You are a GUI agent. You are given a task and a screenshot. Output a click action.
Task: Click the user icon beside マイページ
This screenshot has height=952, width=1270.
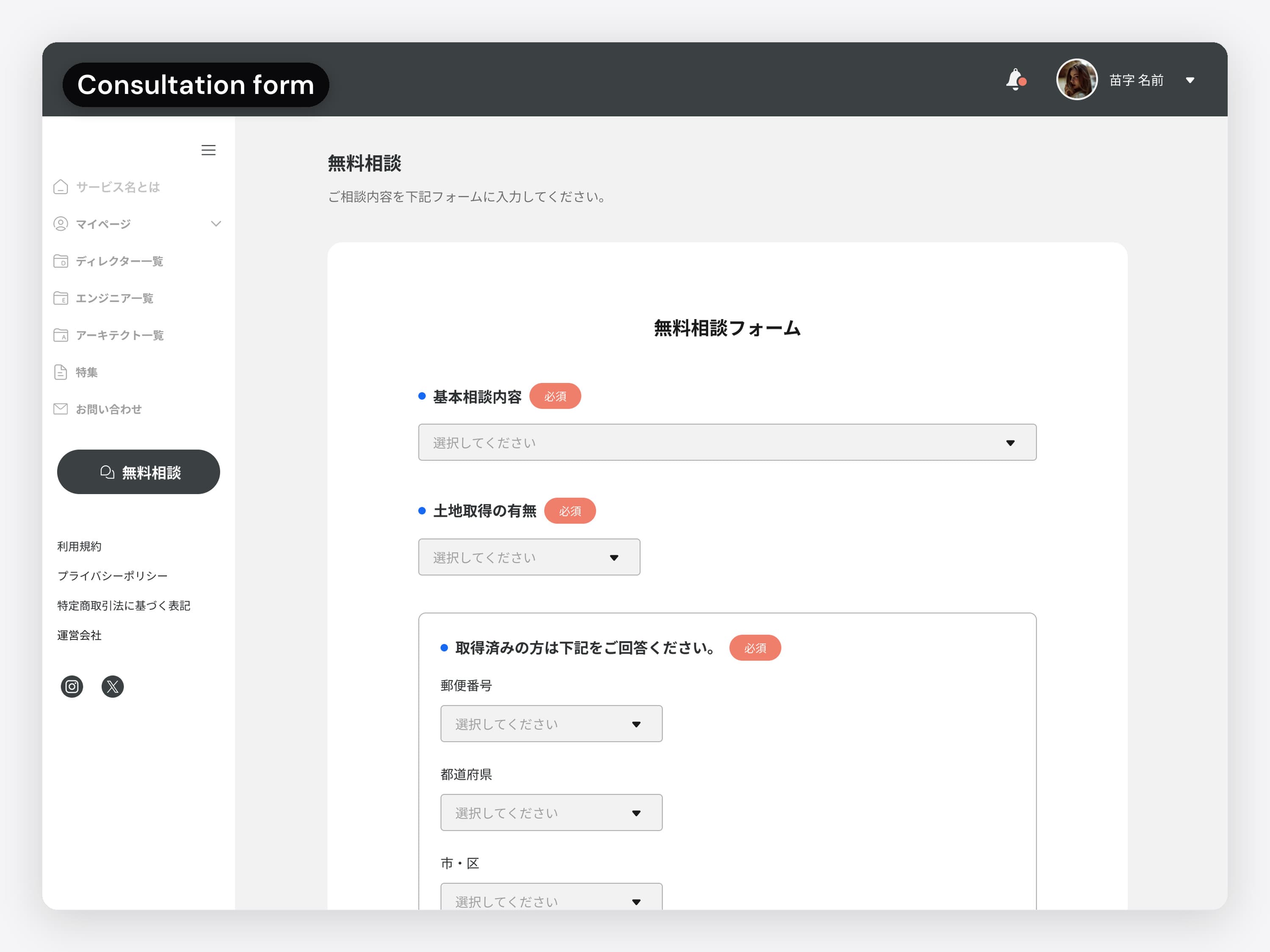pos(60,224)
